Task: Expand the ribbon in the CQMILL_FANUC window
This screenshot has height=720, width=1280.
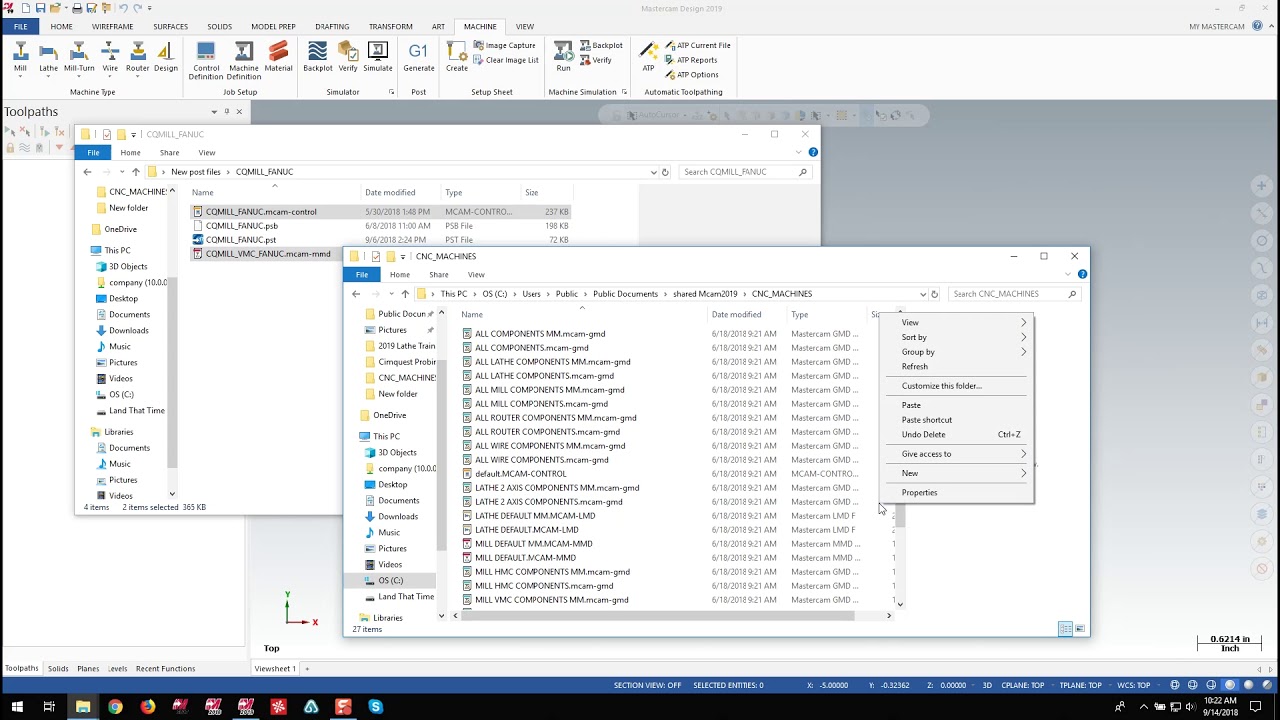Action: point(799,152)
